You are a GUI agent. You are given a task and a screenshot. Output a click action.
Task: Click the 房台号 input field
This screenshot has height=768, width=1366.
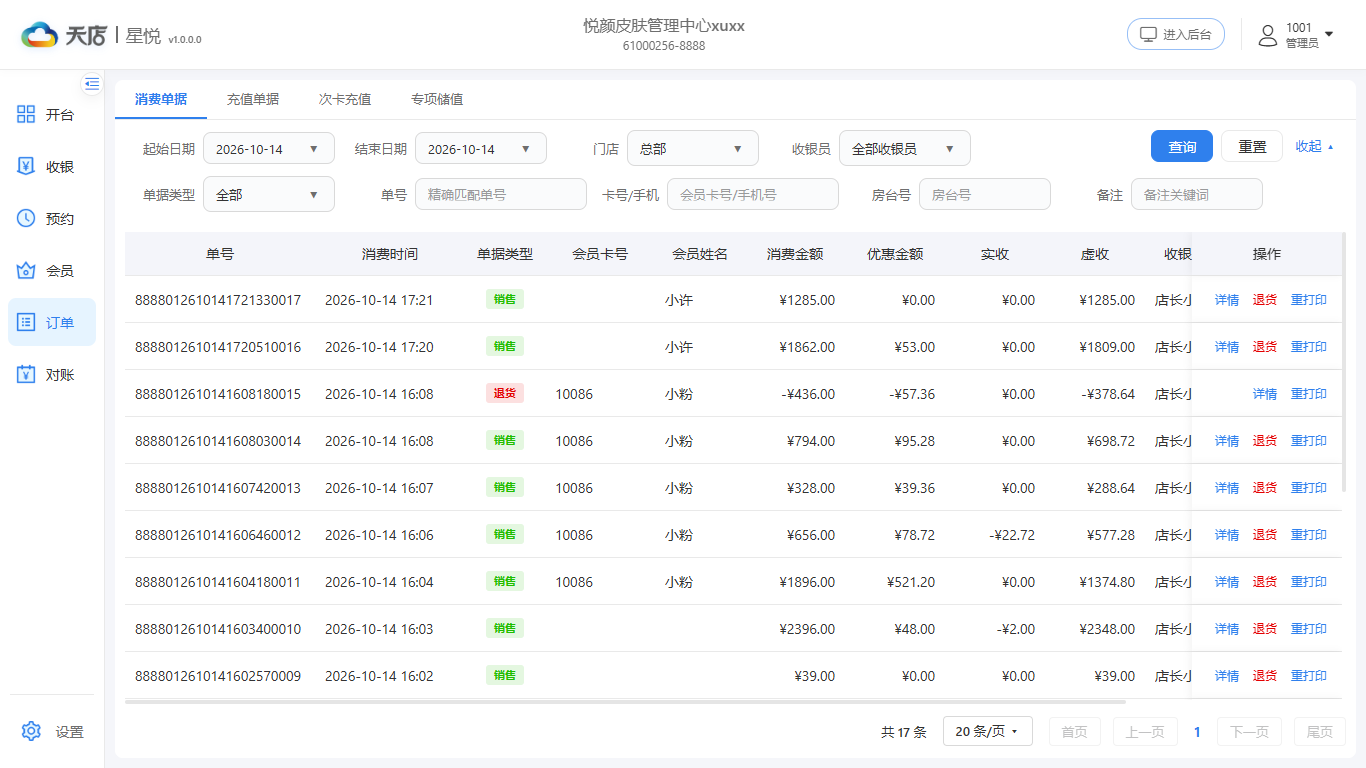pos(985,195)
